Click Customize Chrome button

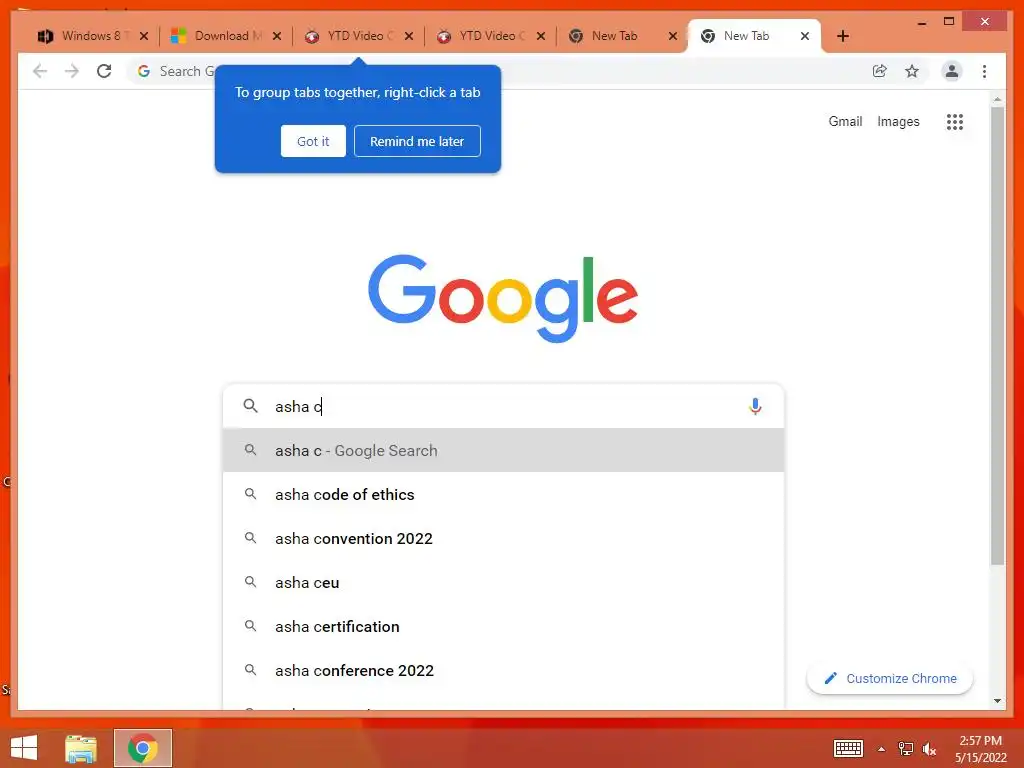(x=889, y=679)
